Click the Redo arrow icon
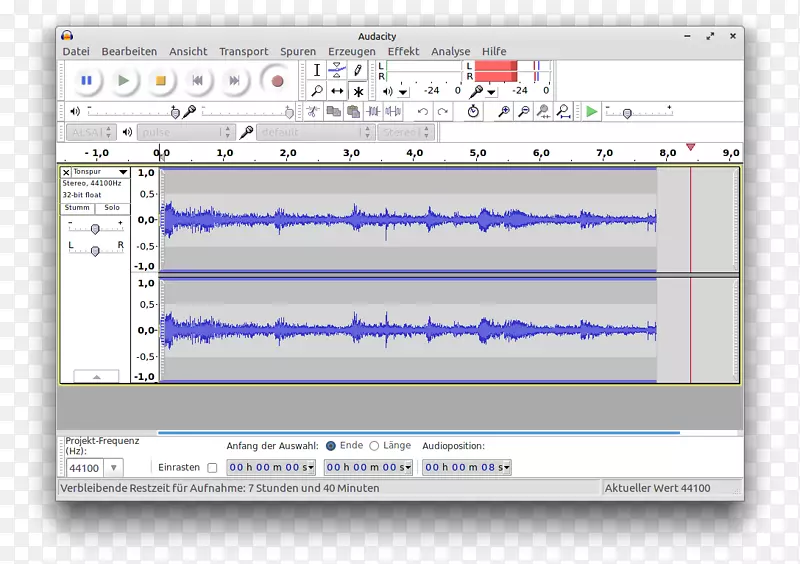 [x=443, y=111]
